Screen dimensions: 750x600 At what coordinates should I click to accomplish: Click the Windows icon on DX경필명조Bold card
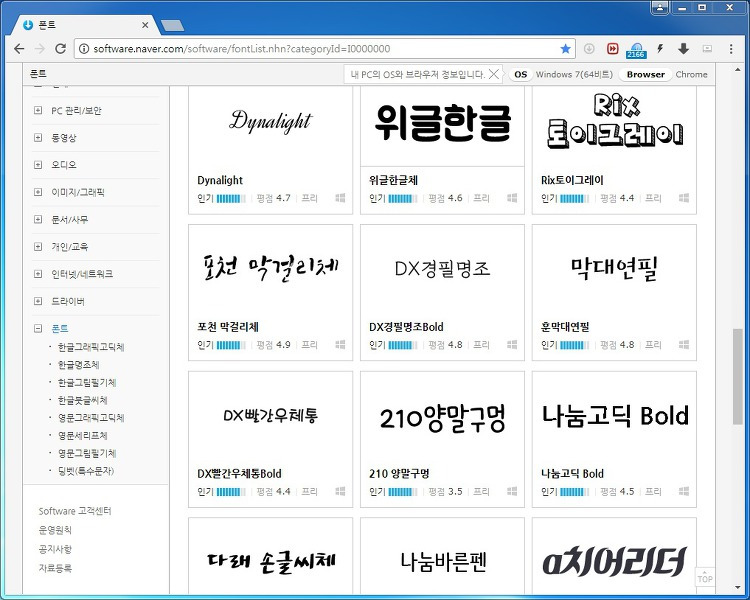[512, 344]
